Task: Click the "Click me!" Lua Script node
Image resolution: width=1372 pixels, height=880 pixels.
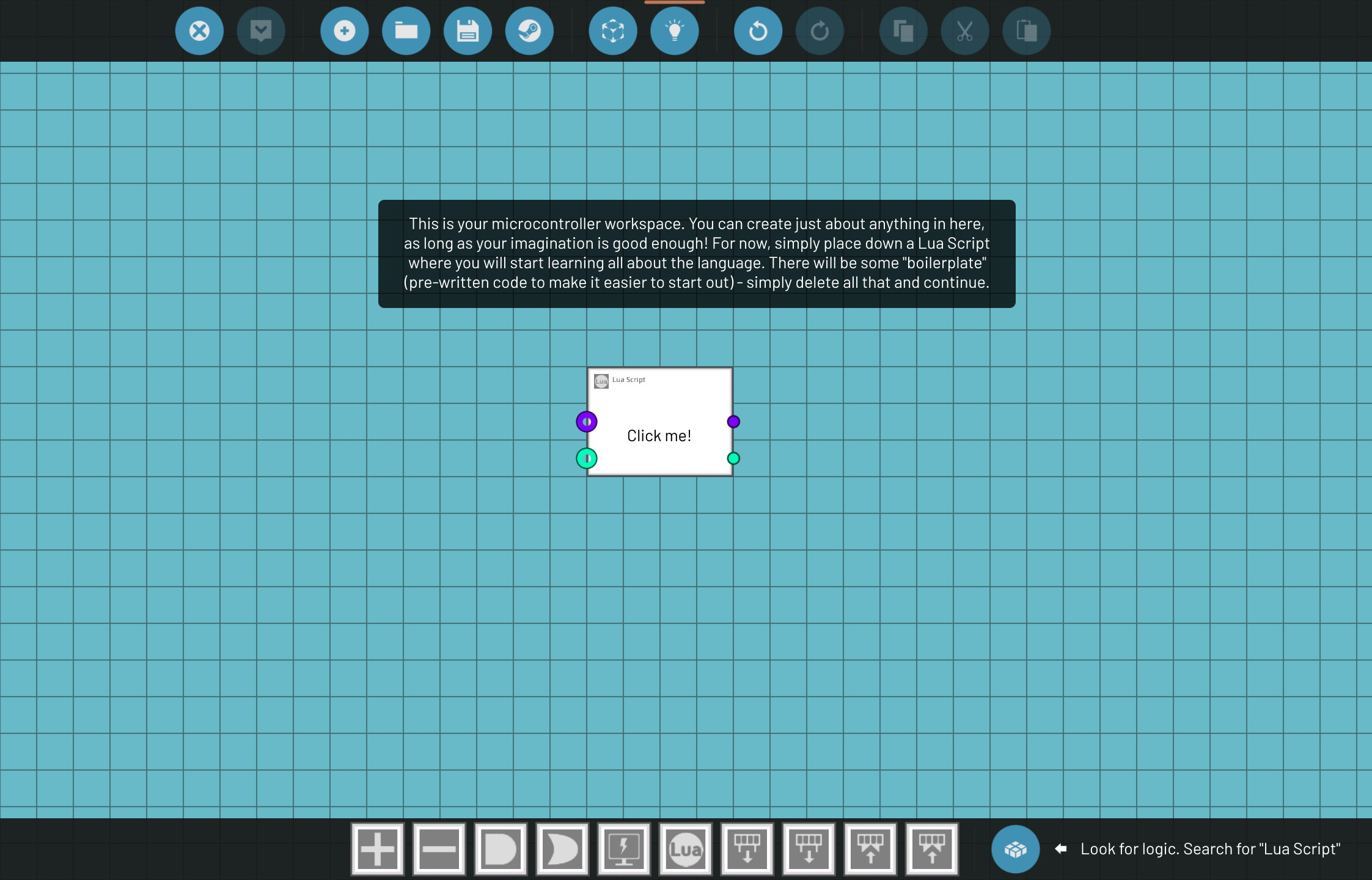Action: 659,435
